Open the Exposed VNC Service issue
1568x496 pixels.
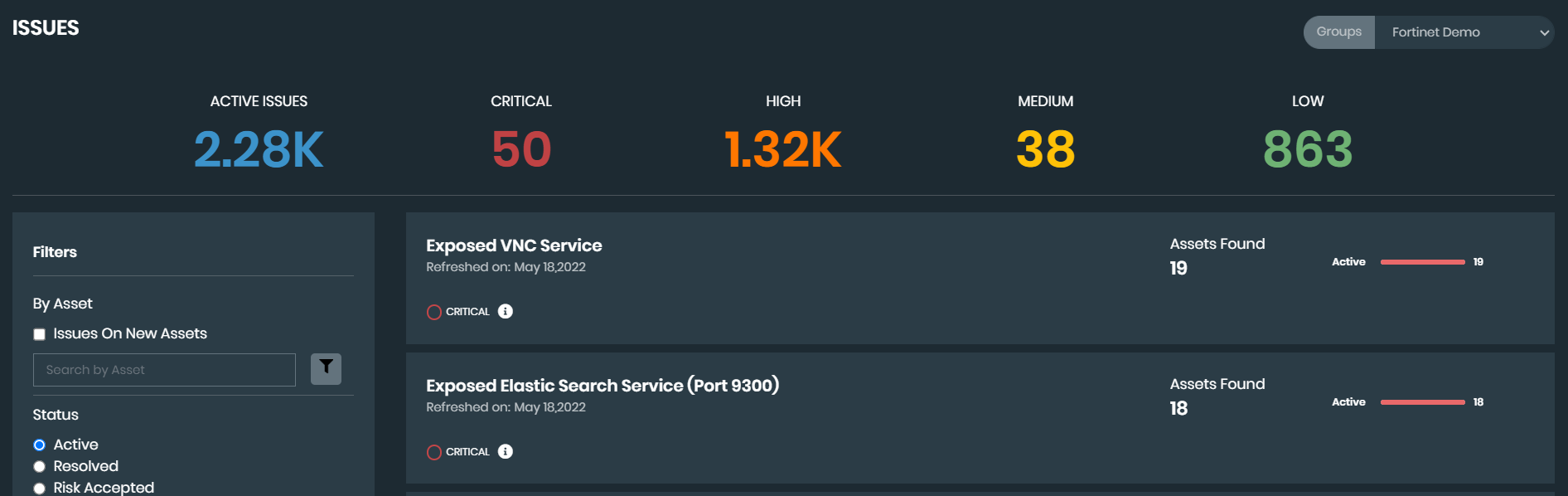click(514, 246)
